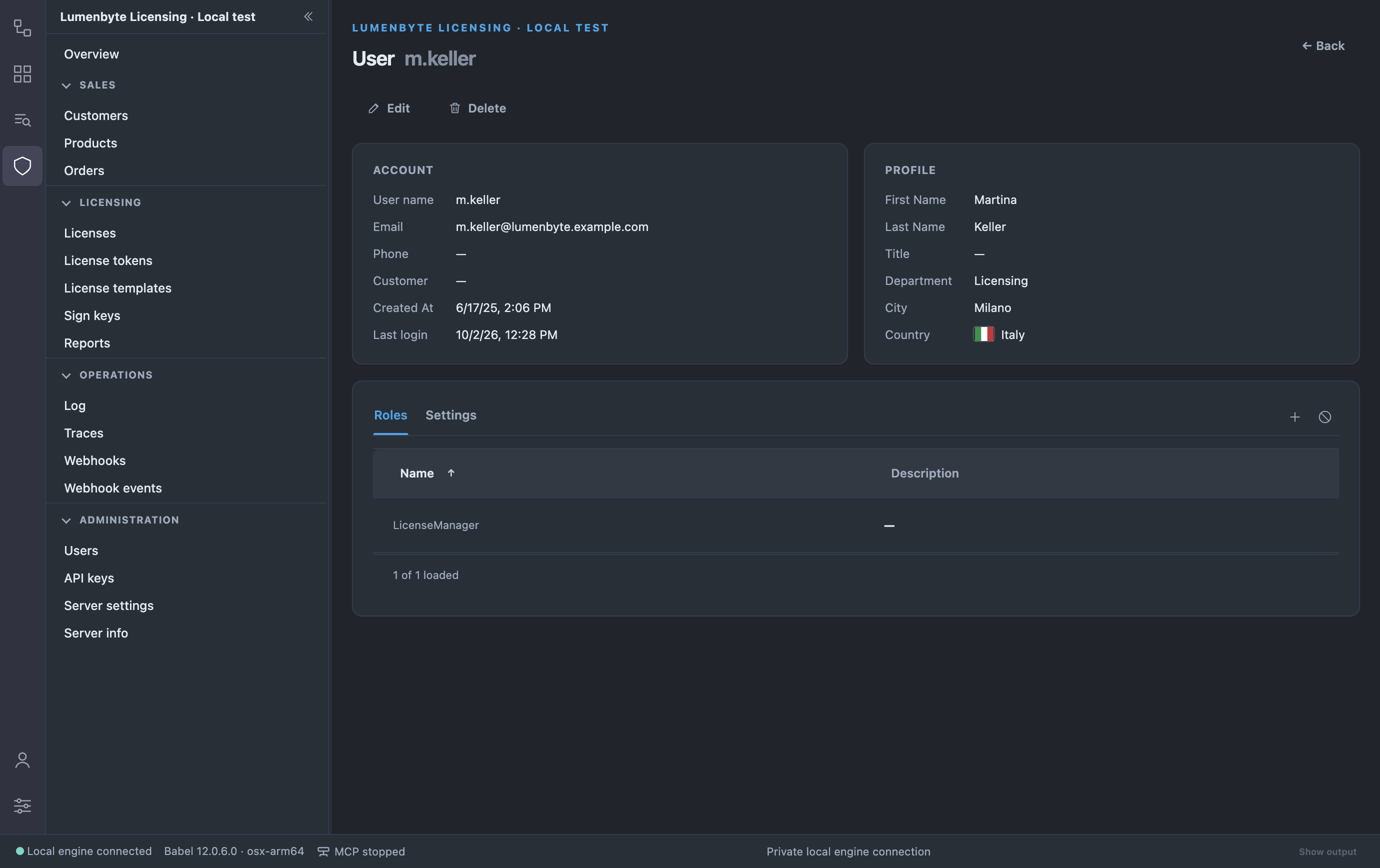The image size is (1380, 868).
Task: Open Traces in the sidebar
Action: coord(83,433)
